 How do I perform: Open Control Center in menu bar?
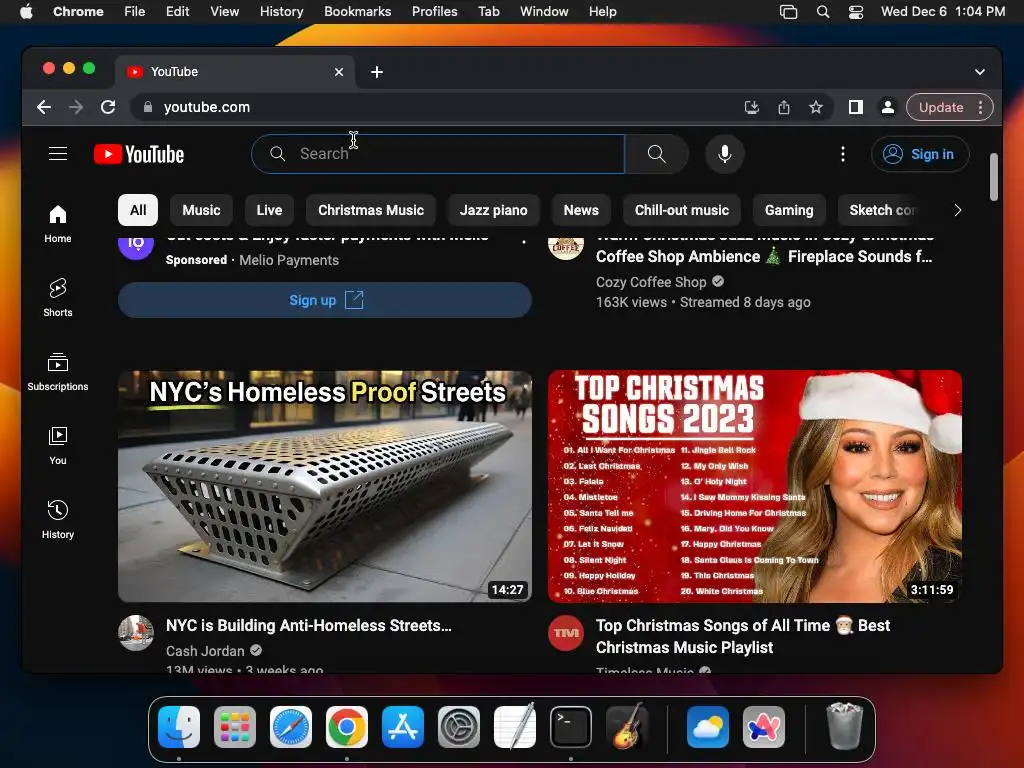coord(856,12)
